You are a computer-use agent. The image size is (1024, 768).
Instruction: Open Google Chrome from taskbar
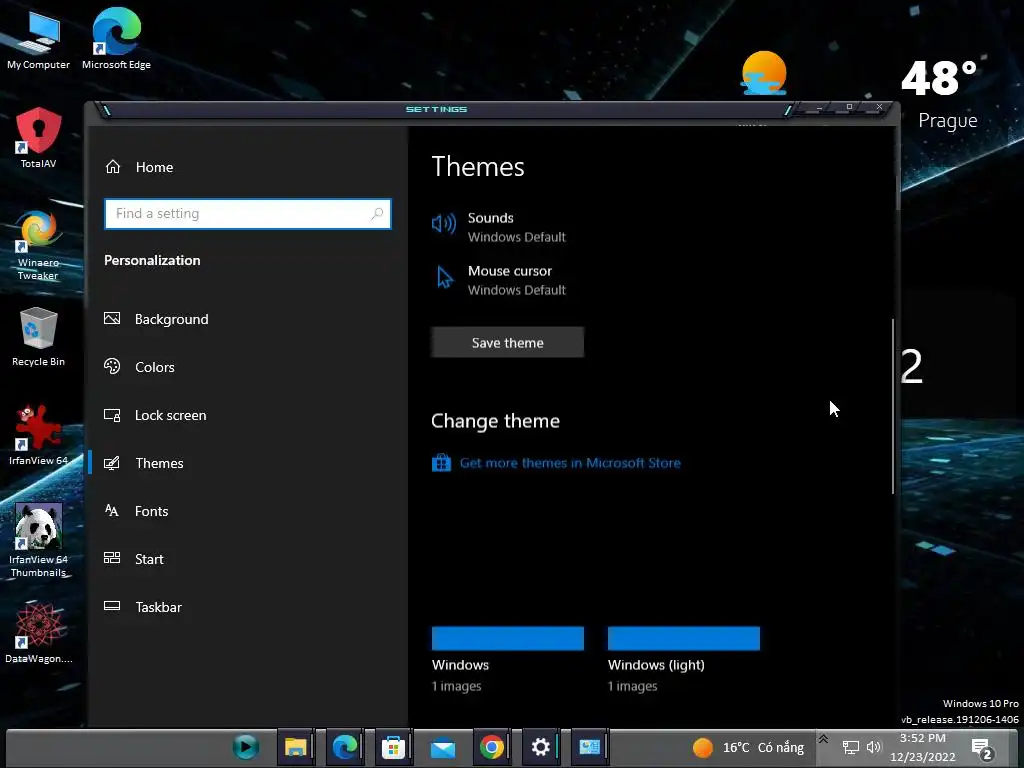[491, 746]
